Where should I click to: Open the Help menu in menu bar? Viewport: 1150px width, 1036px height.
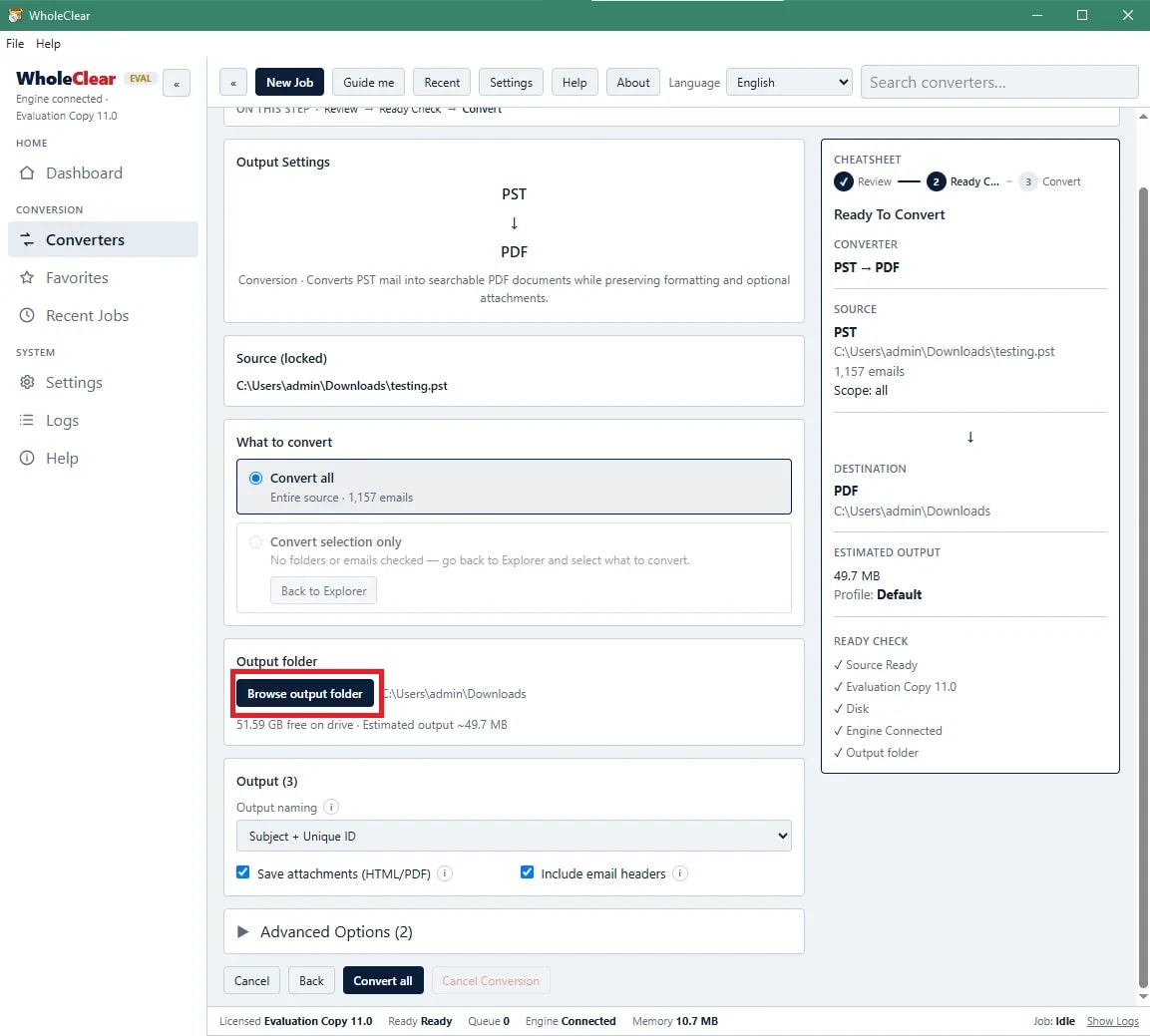point(48,43)
